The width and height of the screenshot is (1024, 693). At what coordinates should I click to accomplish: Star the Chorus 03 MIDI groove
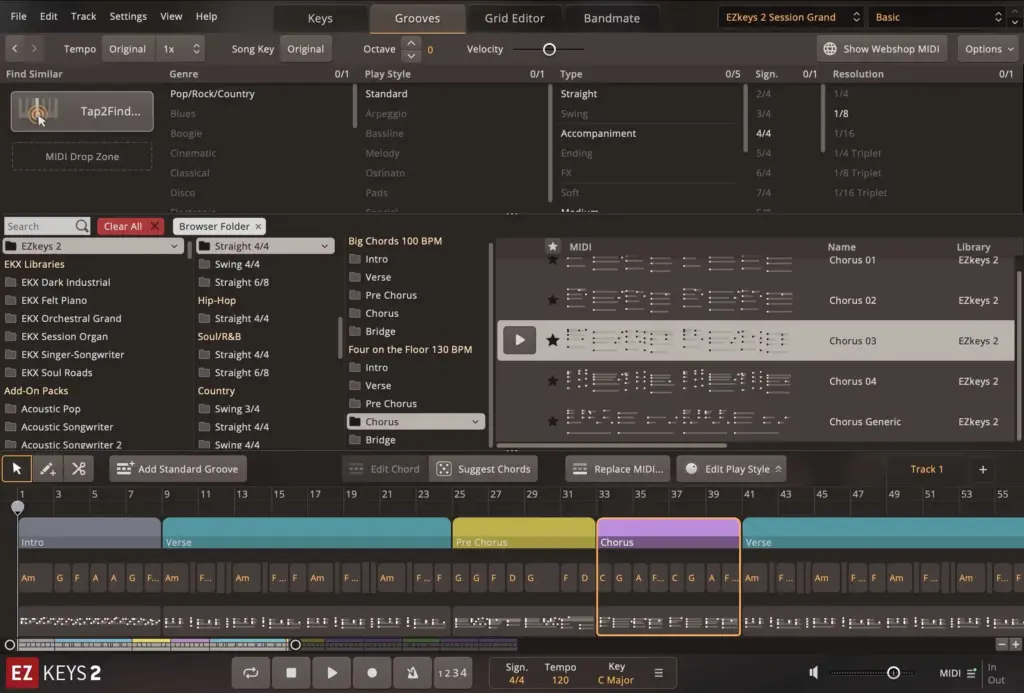pos(553,340)
